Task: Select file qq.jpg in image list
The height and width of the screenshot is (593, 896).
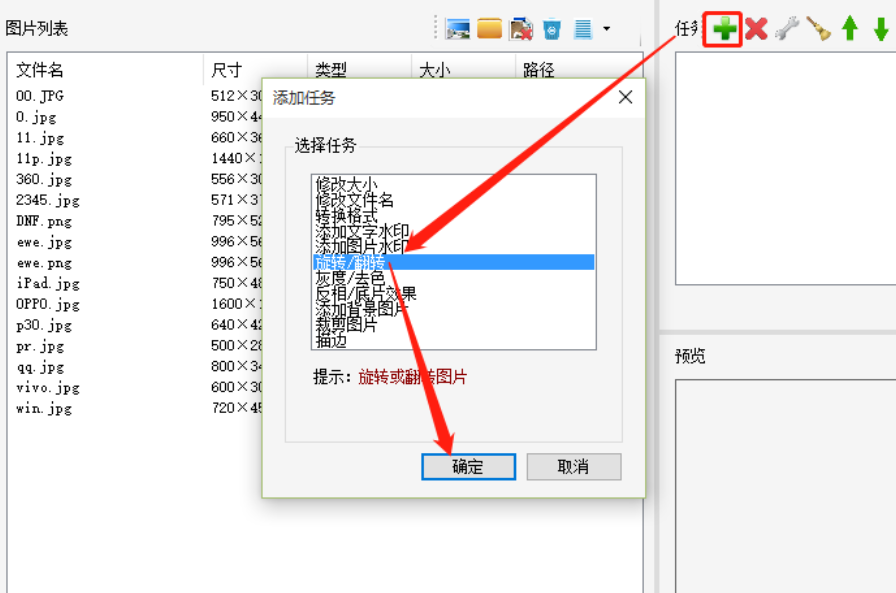Action: click(x=40, y=367)
